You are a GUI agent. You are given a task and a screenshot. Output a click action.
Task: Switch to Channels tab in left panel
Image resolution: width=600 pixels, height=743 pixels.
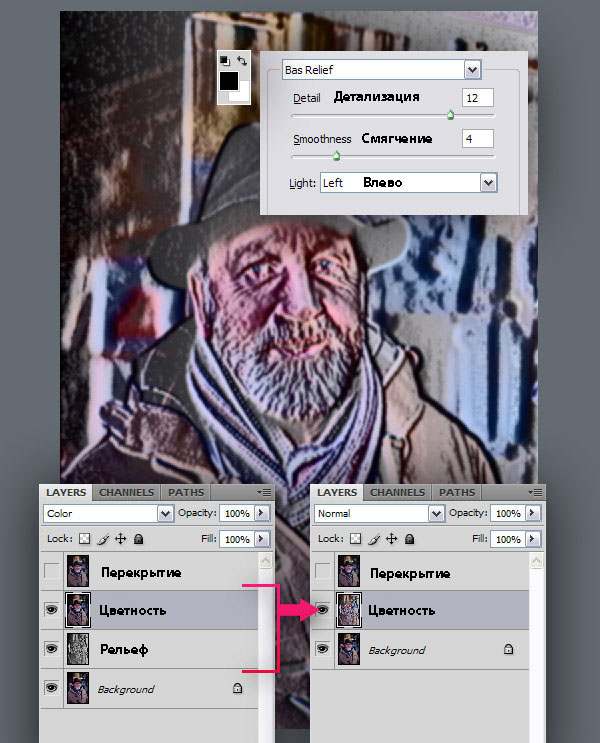pyautogui.click(x=127, y=492)
